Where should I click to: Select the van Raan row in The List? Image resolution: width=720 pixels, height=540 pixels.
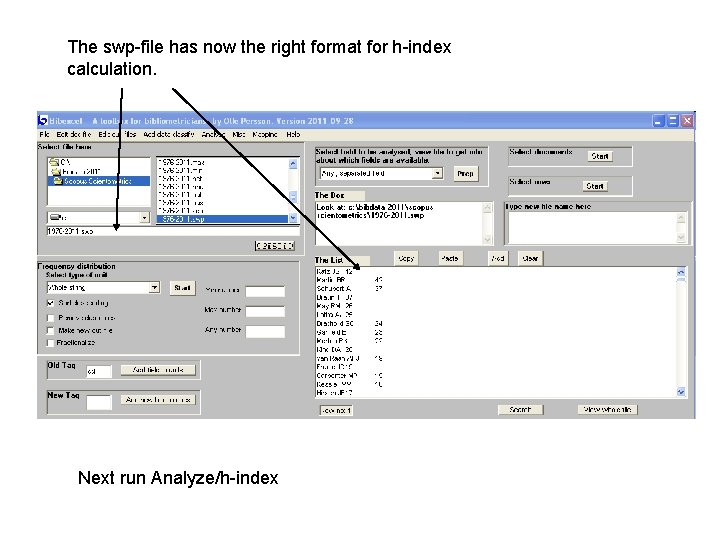349,358
